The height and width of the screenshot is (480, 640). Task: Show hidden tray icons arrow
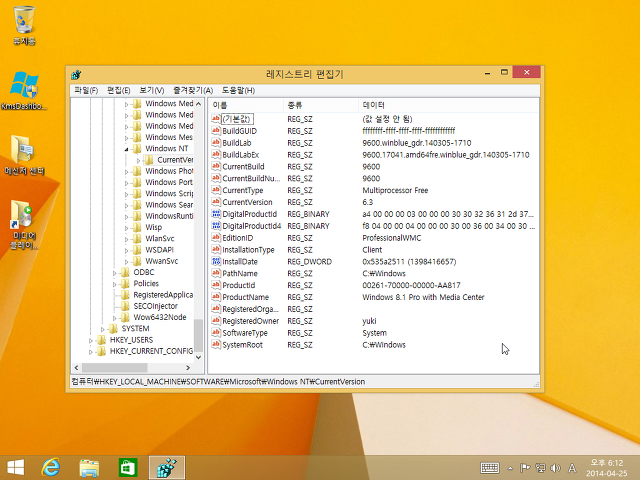tap(510, 468)
